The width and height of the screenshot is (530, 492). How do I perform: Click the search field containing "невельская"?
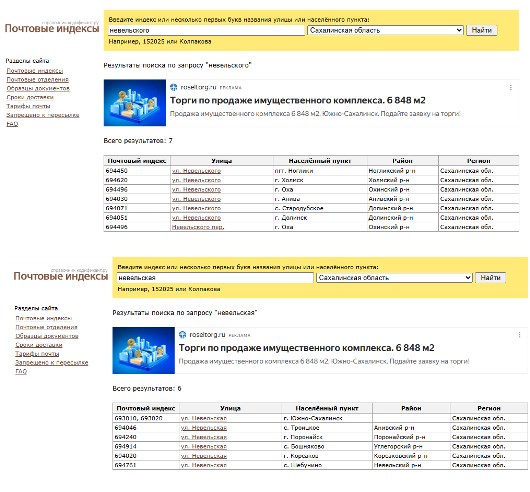[215, 278]
